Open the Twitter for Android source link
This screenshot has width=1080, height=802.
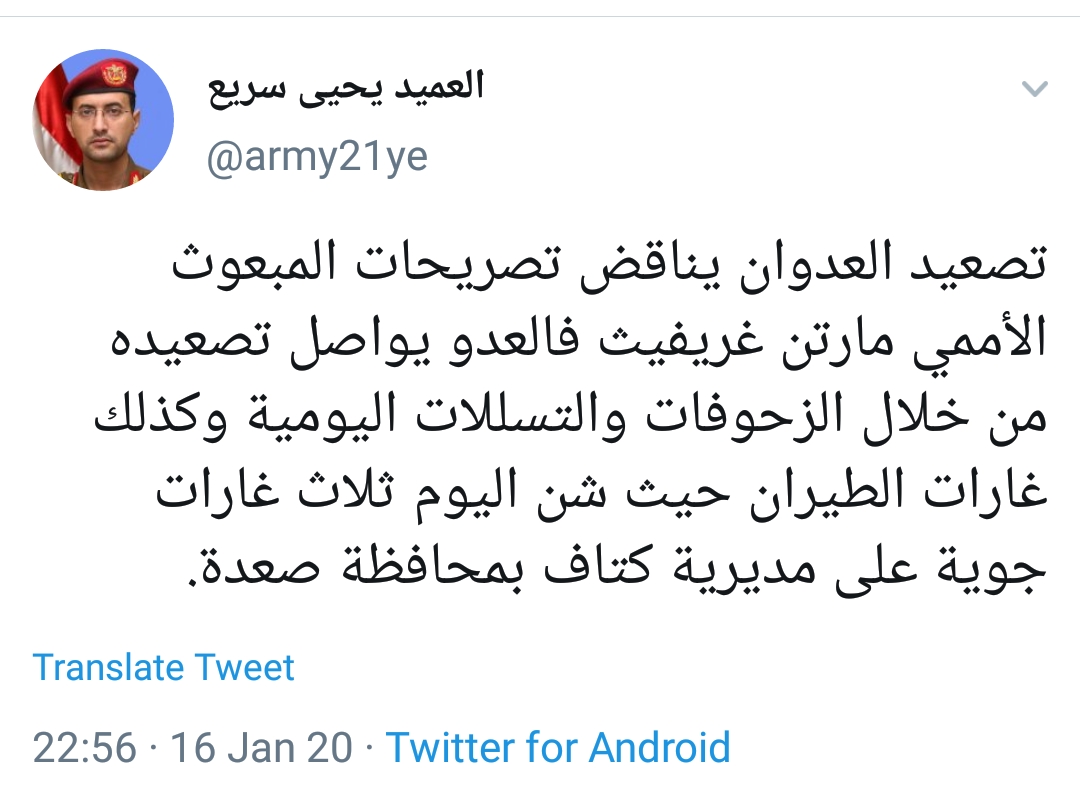[x=558, y=747]
